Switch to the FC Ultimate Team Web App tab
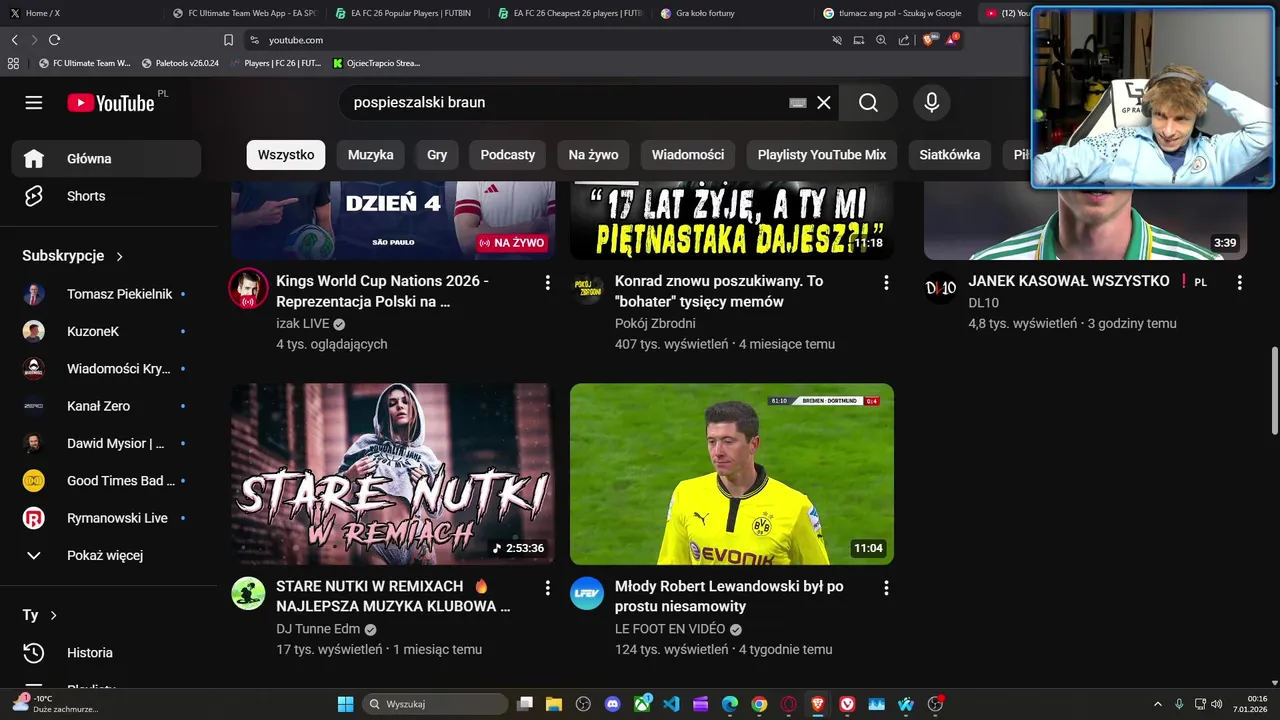Viewport: 1280px width, 720px height. [243, 13]
